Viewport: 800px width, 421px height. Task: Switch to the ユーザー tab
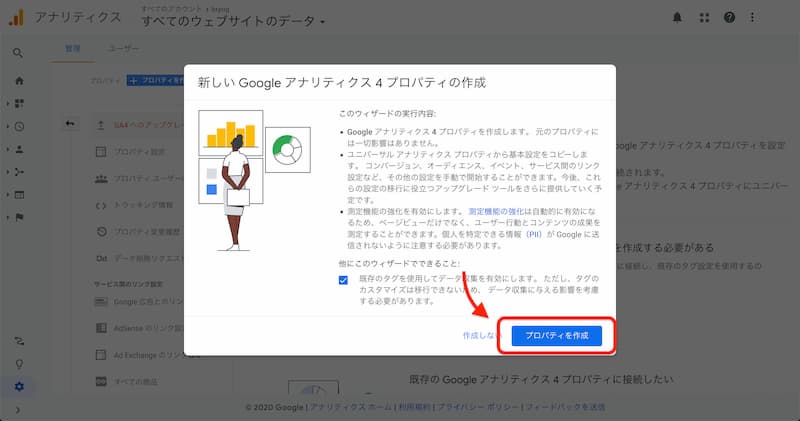tap(123, 48)
